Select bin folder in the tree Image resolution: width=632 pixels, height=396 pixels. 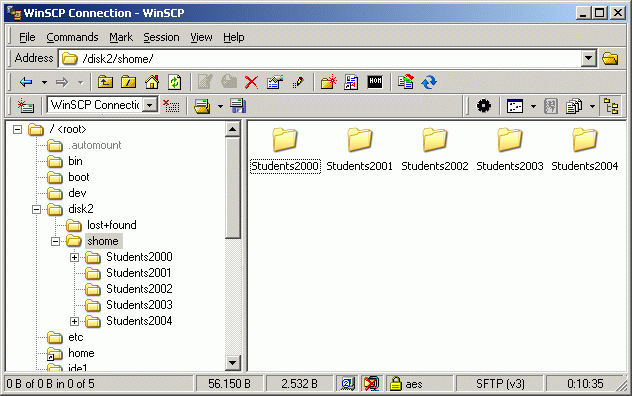75,161
